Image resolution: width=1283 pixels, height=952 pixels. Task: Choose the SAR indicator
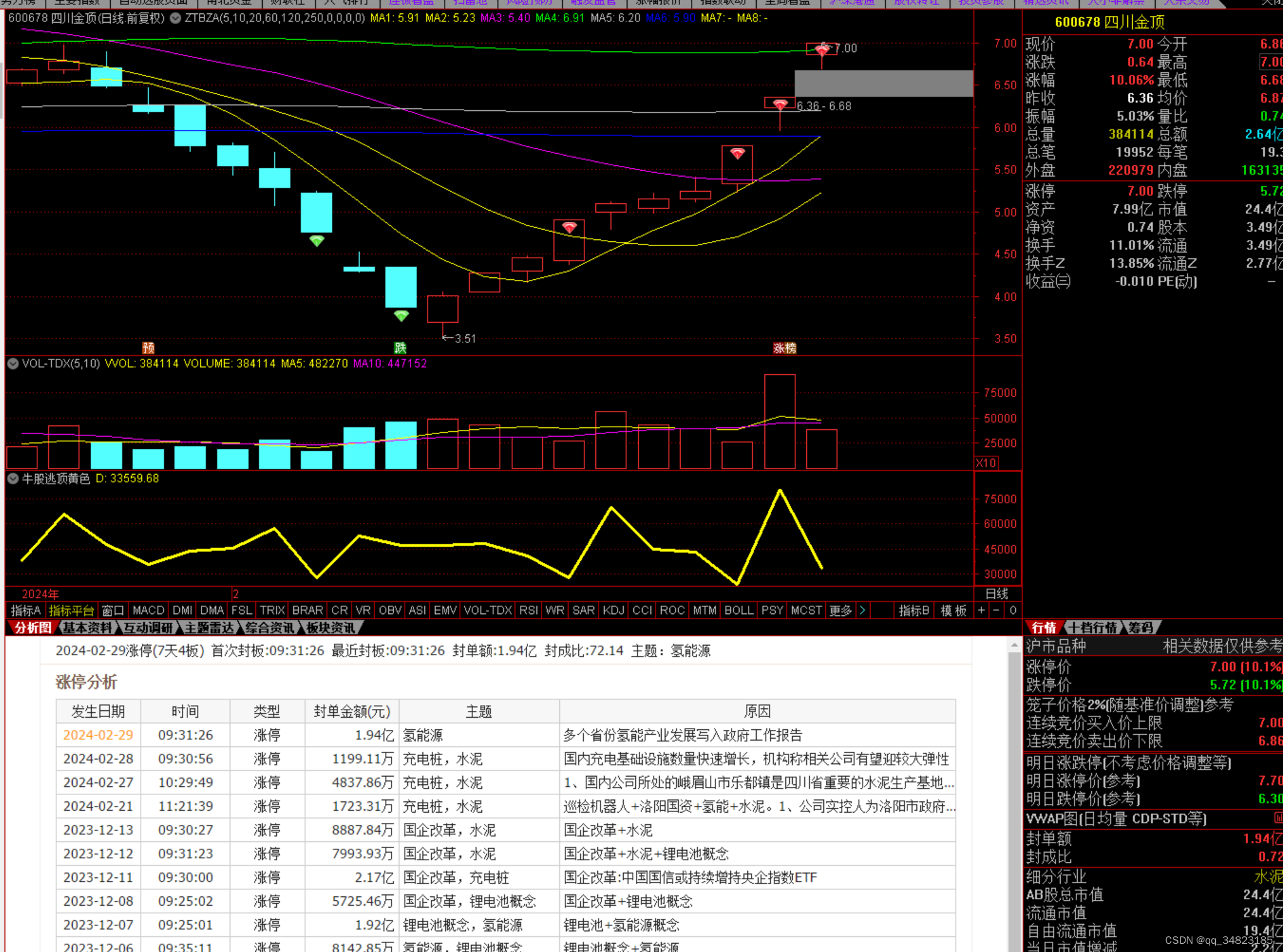(x=583, y=610)
